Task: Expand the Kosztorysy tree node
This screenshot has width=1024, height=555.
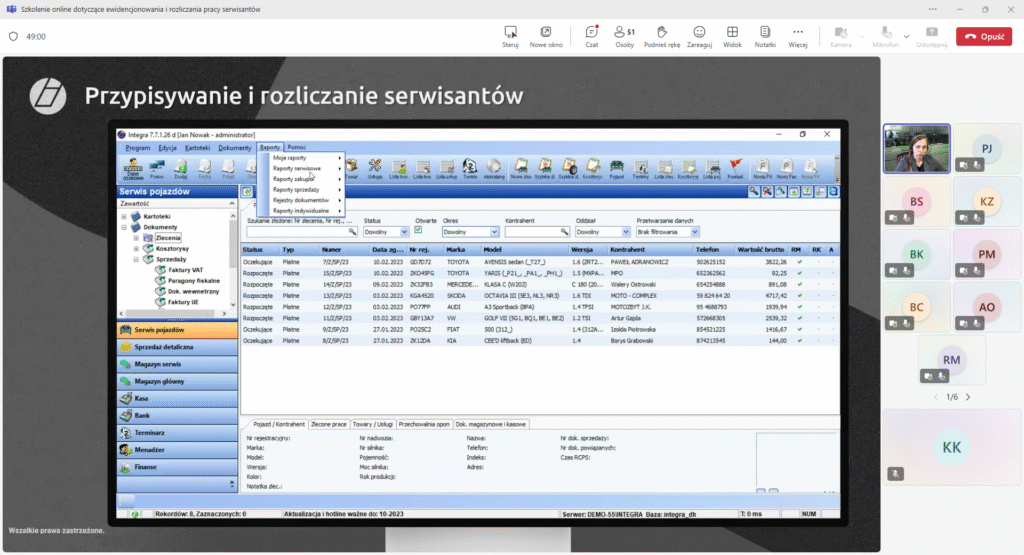Action: [136, 249]
